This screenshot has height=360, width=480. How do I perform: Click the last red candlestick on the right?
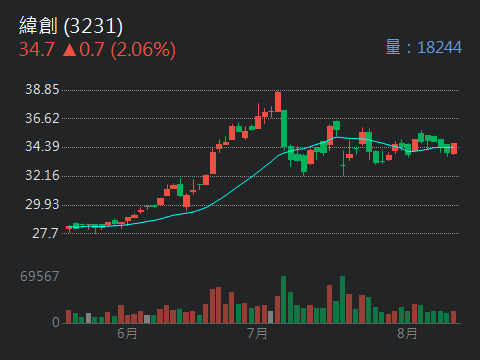(x=454, y=149)
